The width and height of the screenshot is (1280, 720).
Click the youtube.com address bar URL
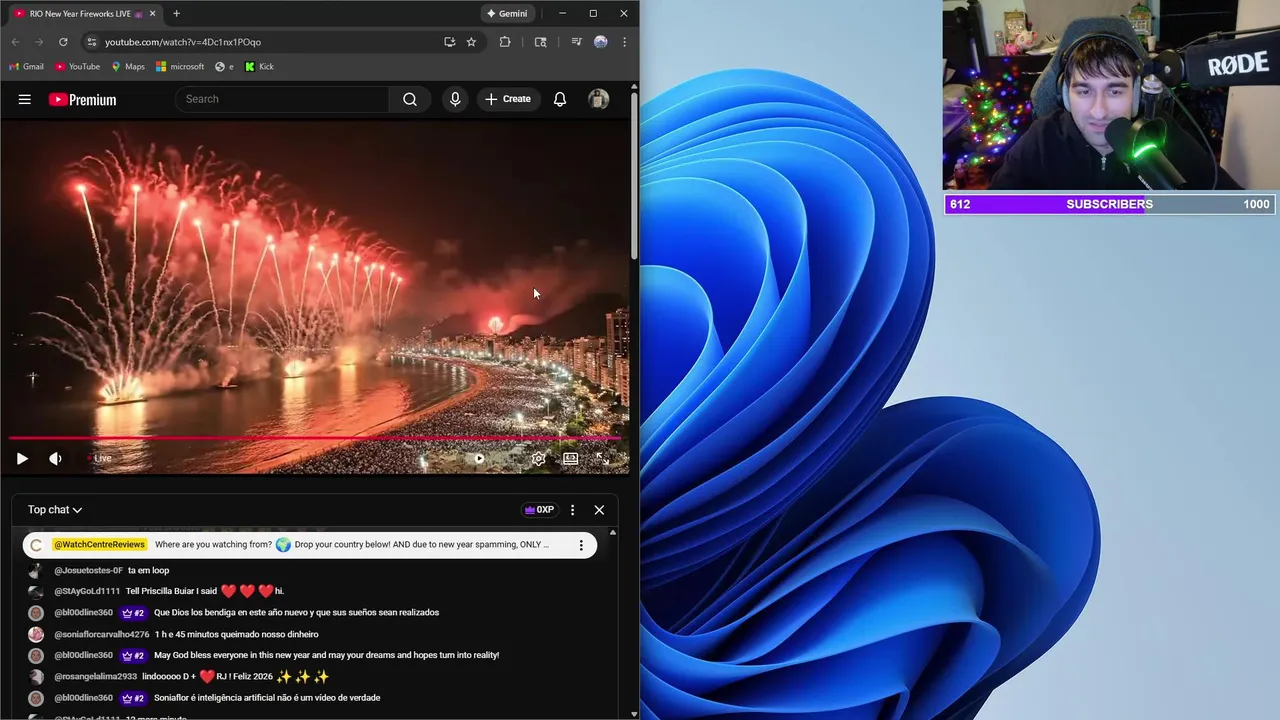183,42
